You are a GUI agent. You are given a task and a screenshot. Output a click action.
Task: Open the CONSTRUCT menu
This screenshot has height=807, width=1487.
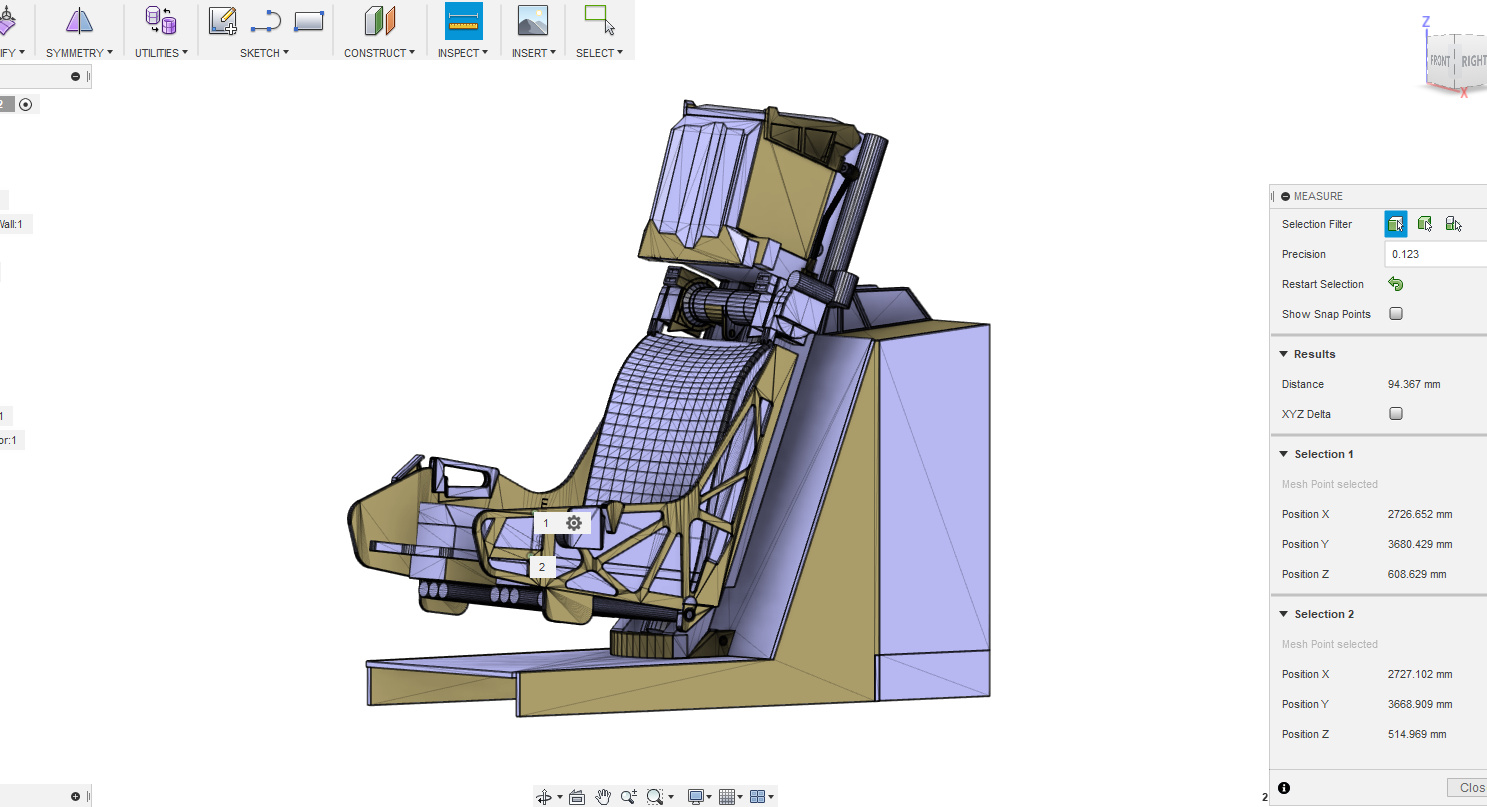(379, 53)
